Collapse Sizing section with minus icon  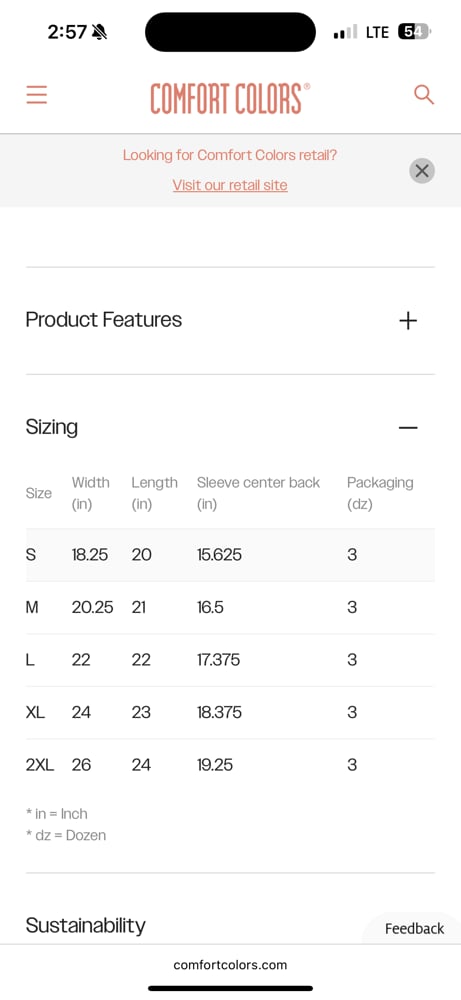[408, 427]
